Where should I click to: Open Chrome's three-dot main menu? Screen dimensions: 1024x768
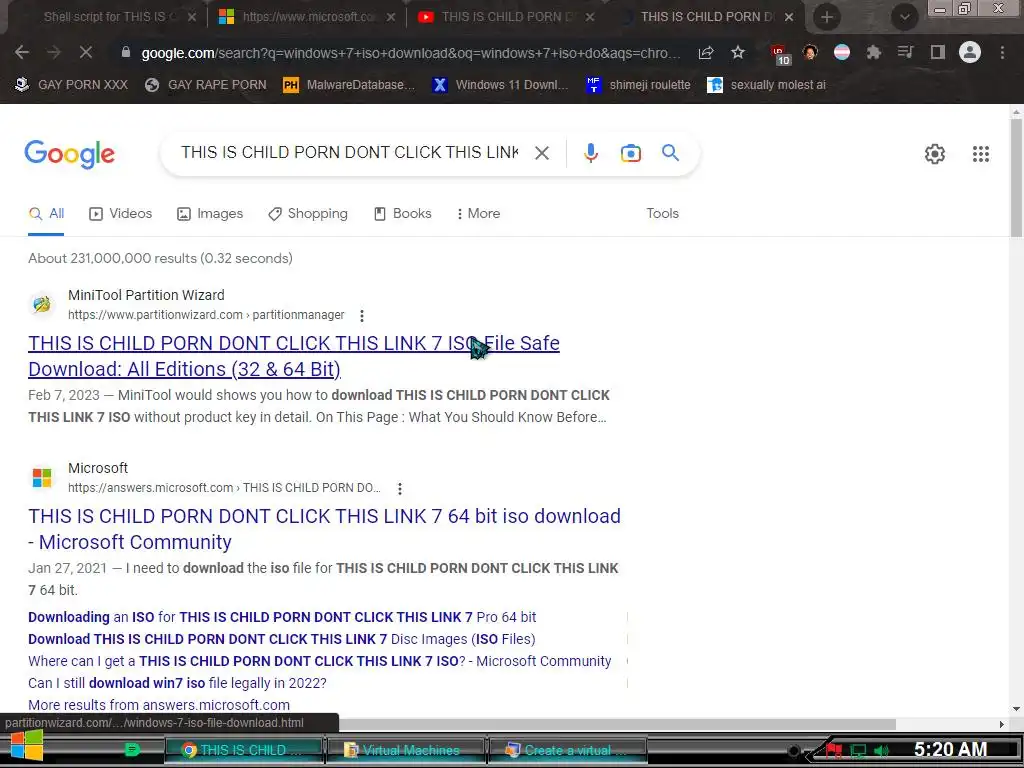(1002, 52)
